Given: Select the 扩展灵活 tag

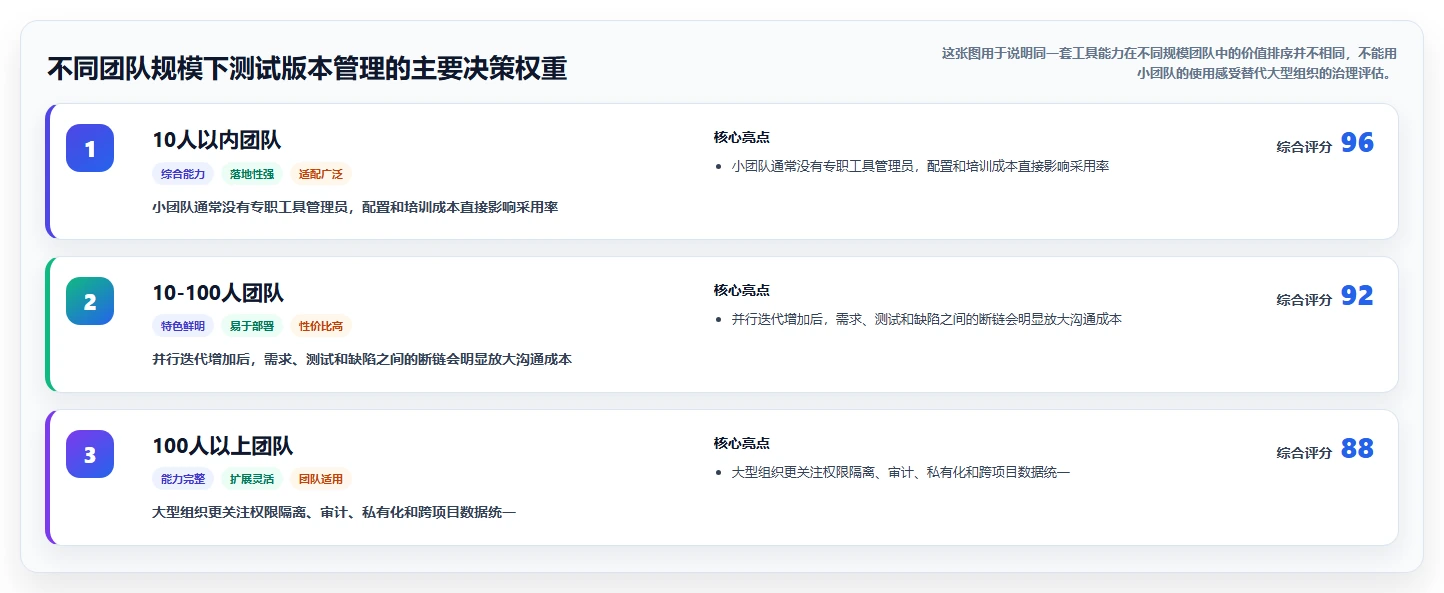Looking at the screenshot, I should coord(252,479).
